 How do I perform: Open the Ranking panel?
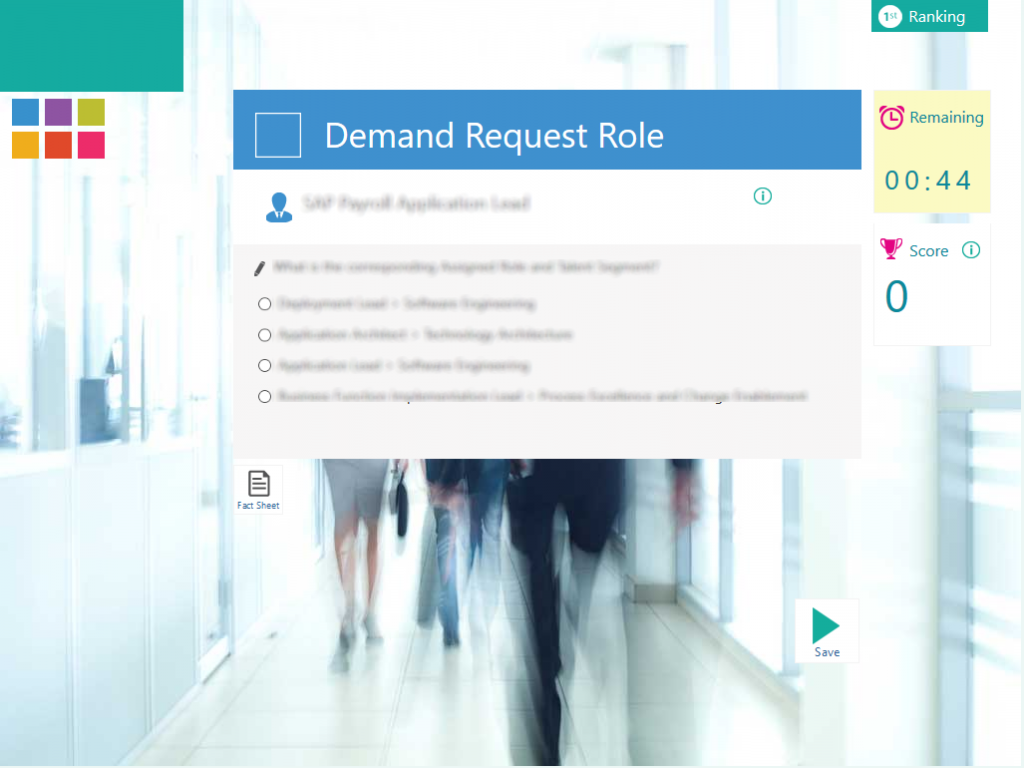938,16
